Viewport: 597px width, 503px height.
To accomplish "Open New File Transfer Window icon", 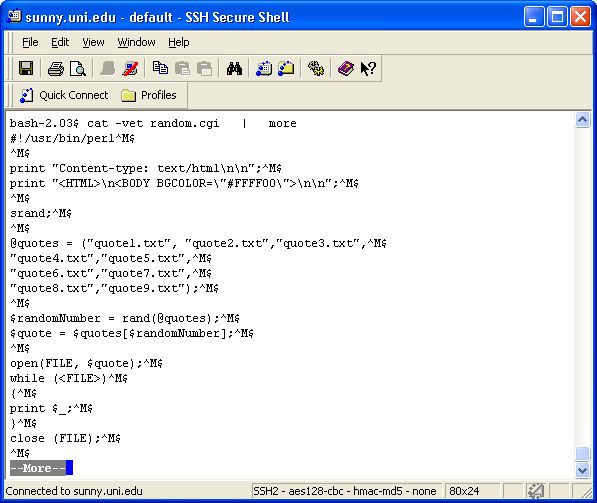I will [286, 69].
